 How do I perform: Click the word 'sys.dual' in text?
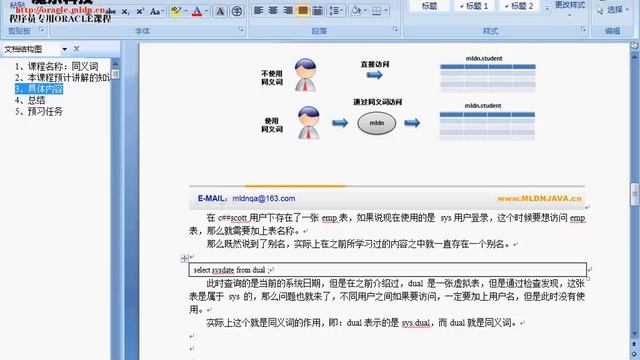point(416,323)
